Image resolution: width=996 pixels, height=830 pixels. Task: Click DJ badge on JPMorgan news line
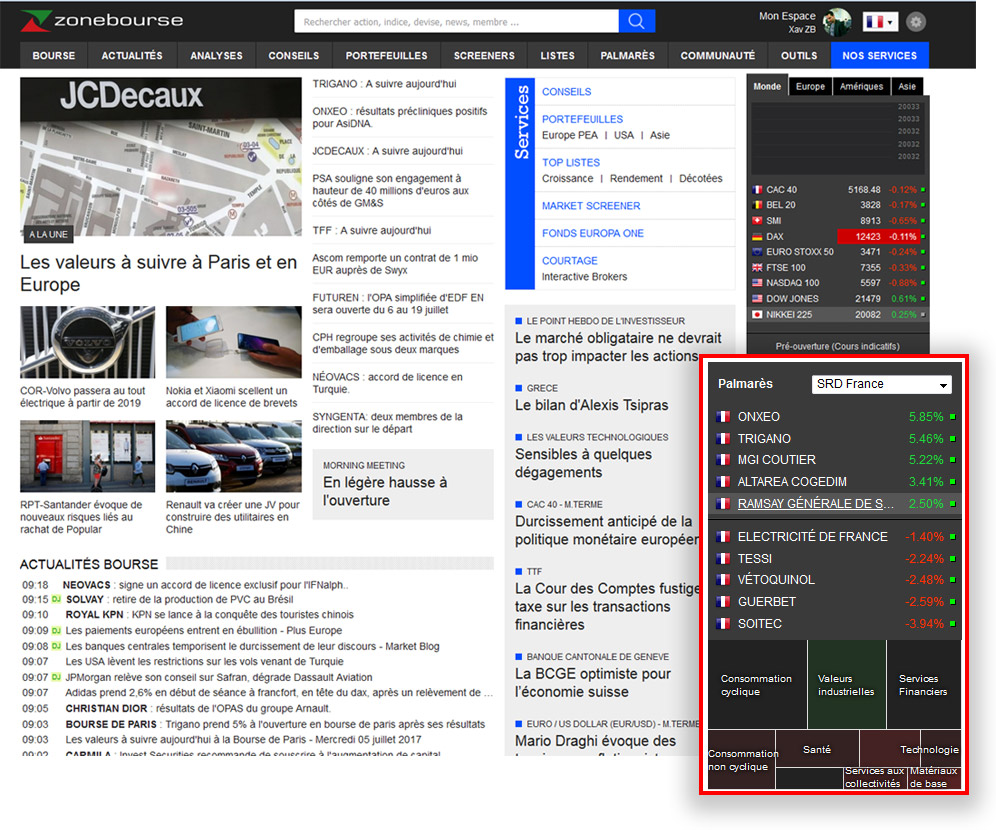[56, 678]
